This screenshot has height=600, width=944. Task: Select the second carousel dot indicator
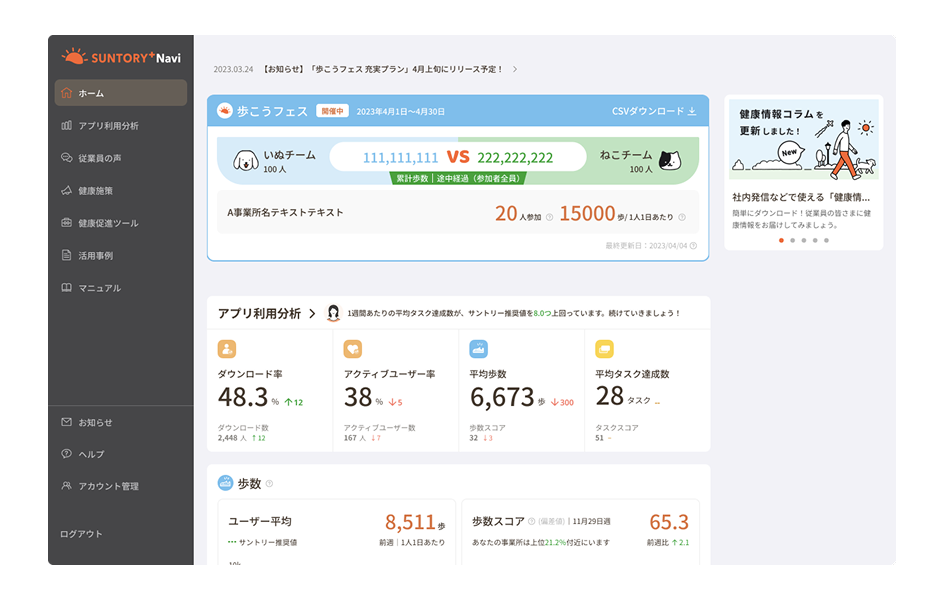(x=792, y=240)
